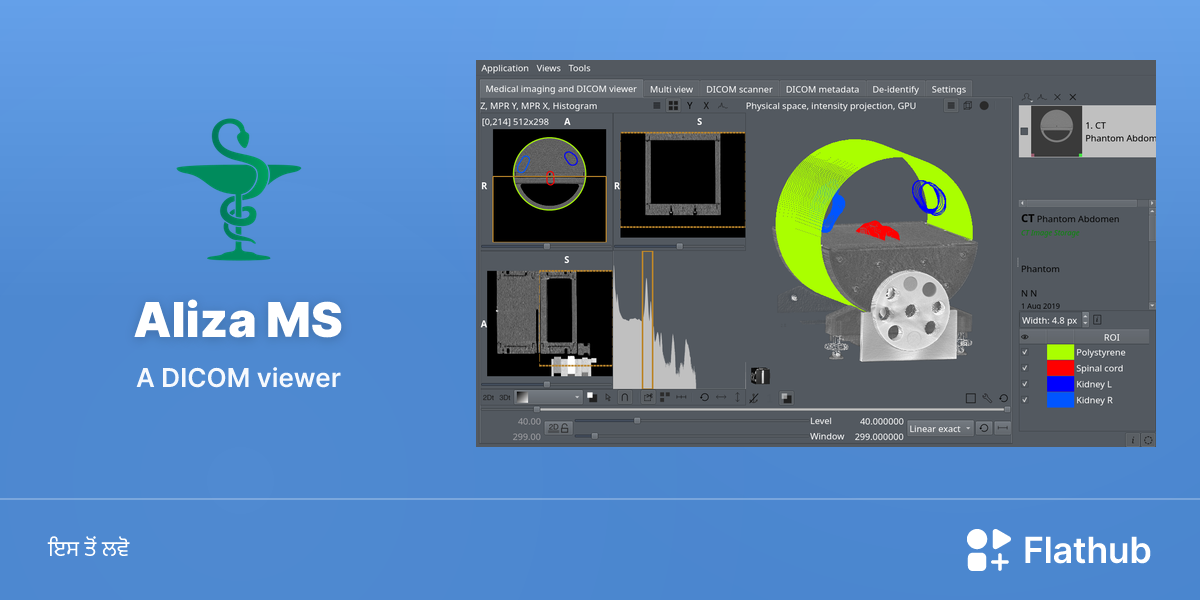Click the Y axis view button

(x=689, y=105)
